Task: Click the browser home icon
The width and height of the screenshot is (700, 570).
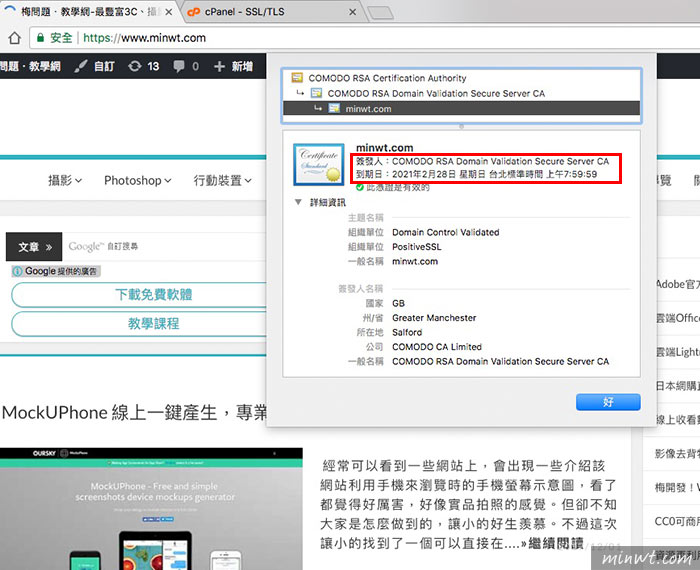Action: pyautogui.click(x=14, y=38)
